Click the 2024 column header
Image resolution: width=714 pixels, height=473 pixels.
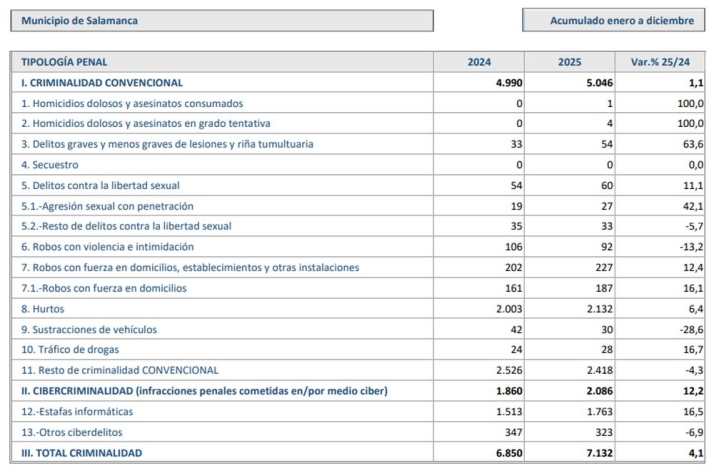point(479,62)
